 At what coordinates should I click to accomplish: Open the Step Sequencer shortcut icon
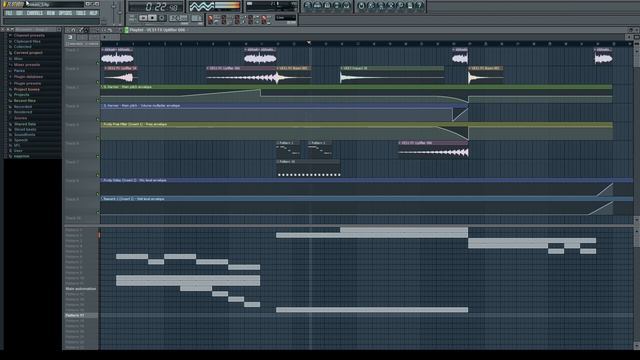(x=318, y=6)
